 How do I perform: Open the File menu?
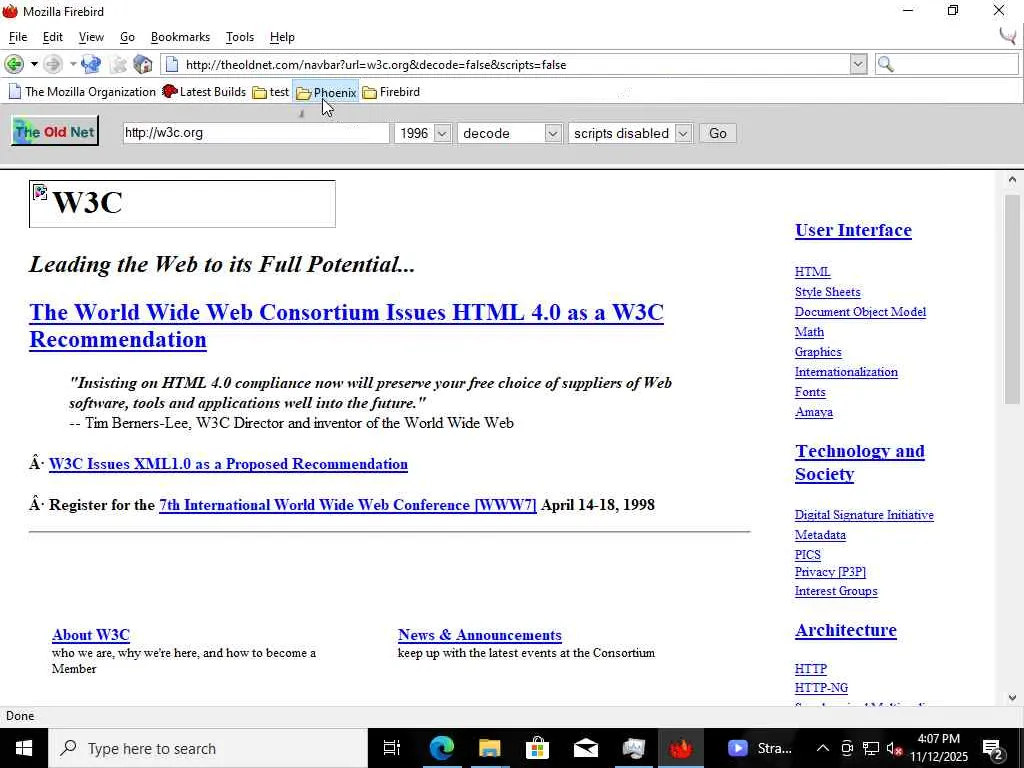[18, 37]
